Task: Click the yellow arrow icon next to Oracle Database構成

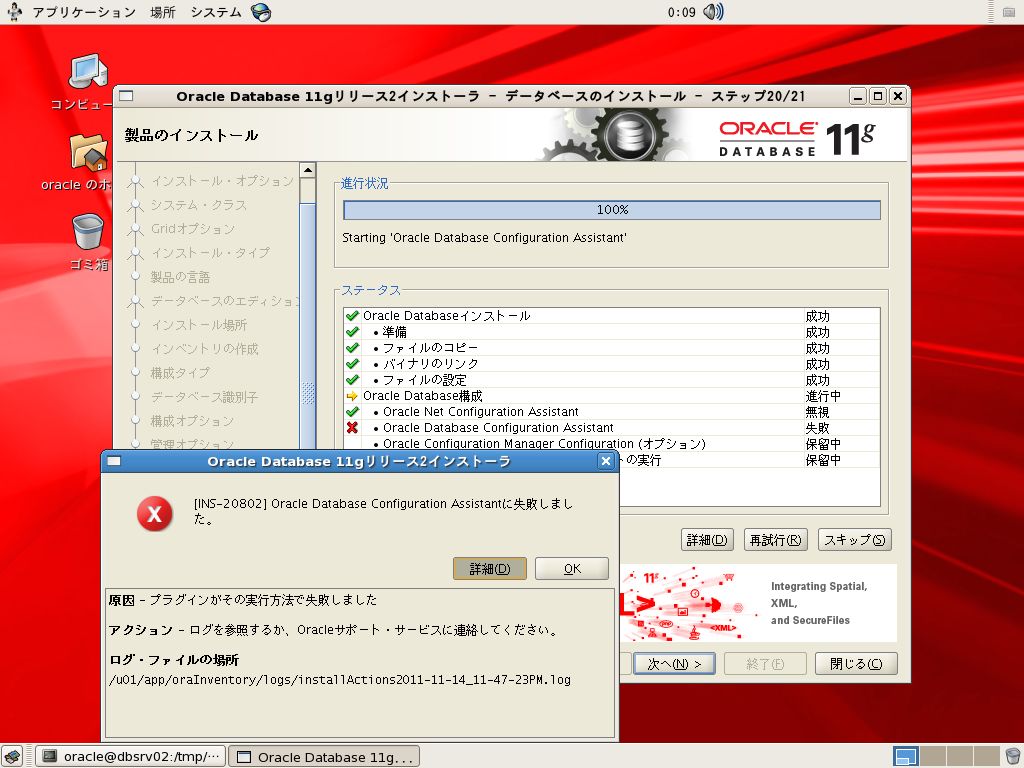Action: (x=353, y=396)
